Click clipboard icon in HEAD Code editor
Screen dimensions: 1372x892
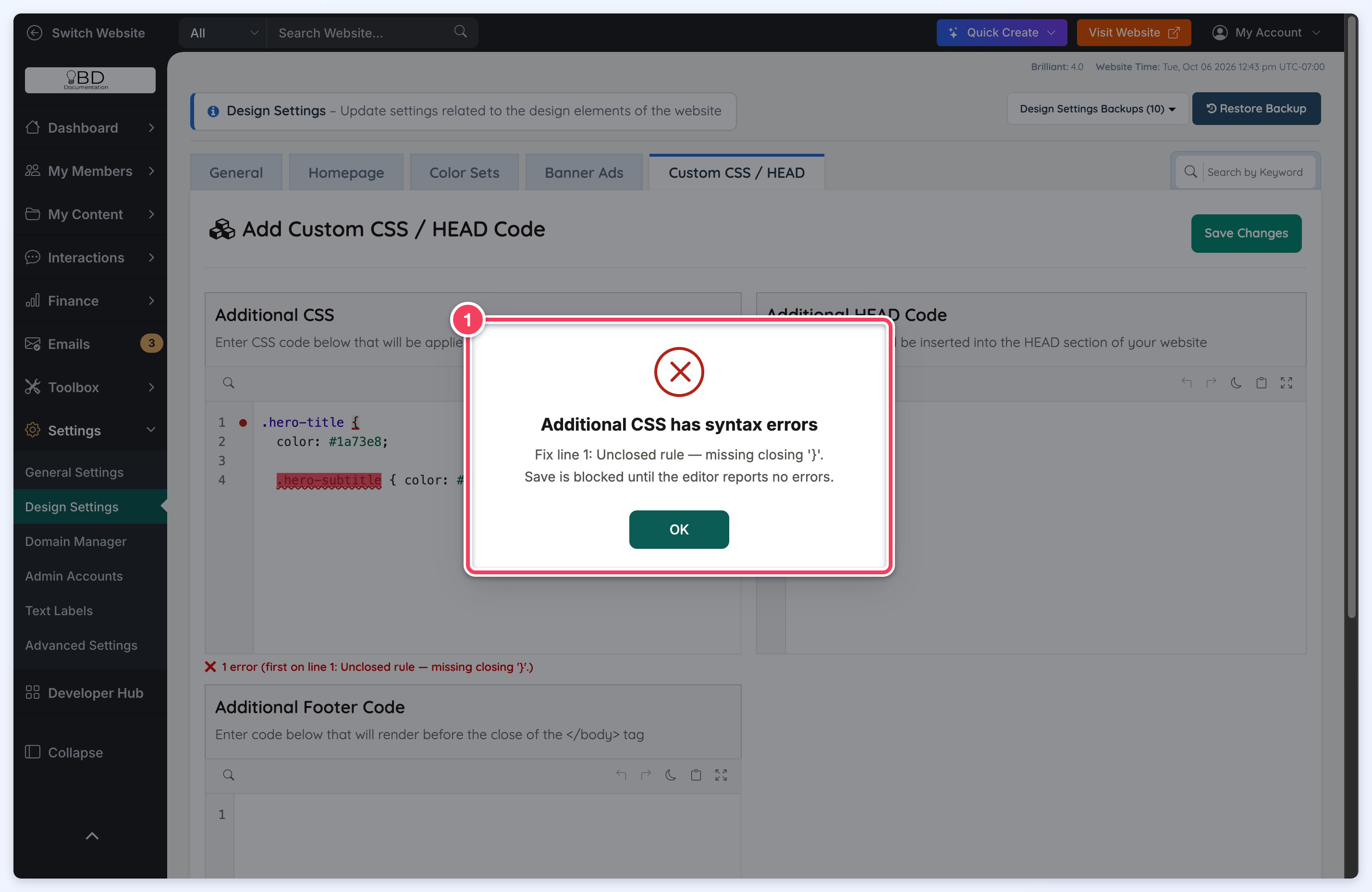pyautogui.click(x=1262, y=382)
